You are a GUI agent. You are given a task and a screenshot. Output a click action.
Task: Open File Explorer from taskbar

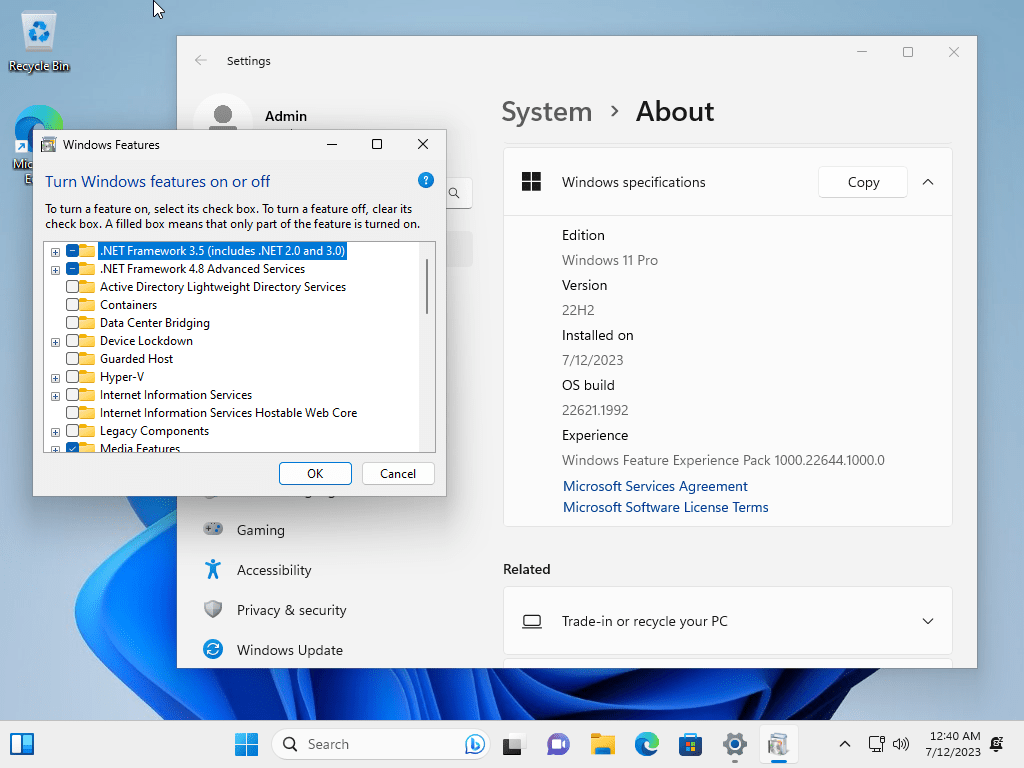pyautogui.click(x=603, y=744)
